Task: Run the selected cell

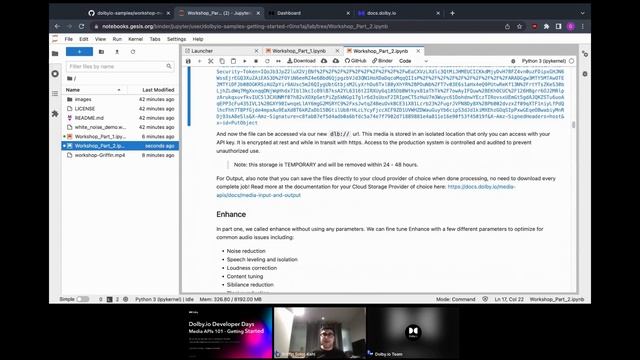Action: coord(244,61)
